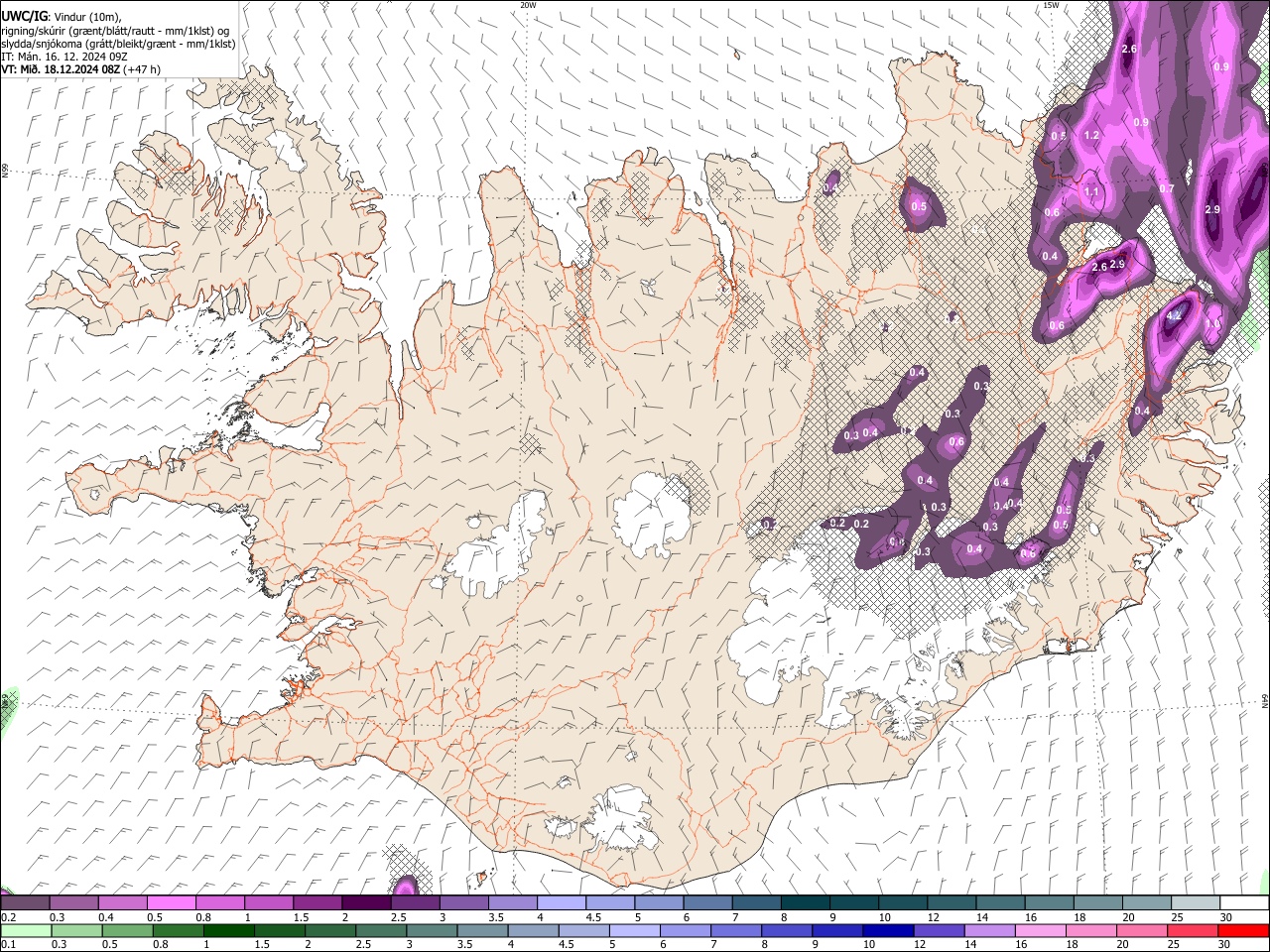Click the 'slydda/snjókoma' legend description line
This screenshot has height=952, width=1270.
pos(118,44)
